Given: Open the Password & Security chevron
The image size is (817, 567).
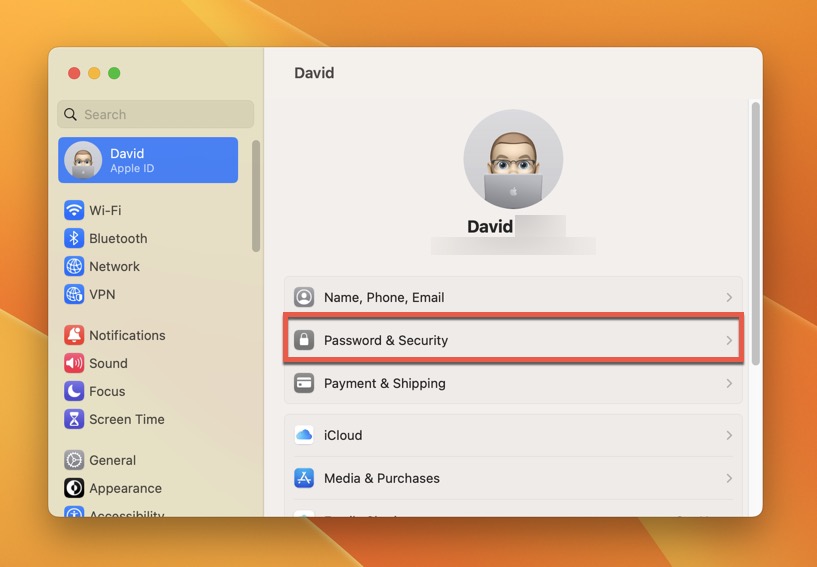Looking at the screenshot, I should [x=729, y=340].
